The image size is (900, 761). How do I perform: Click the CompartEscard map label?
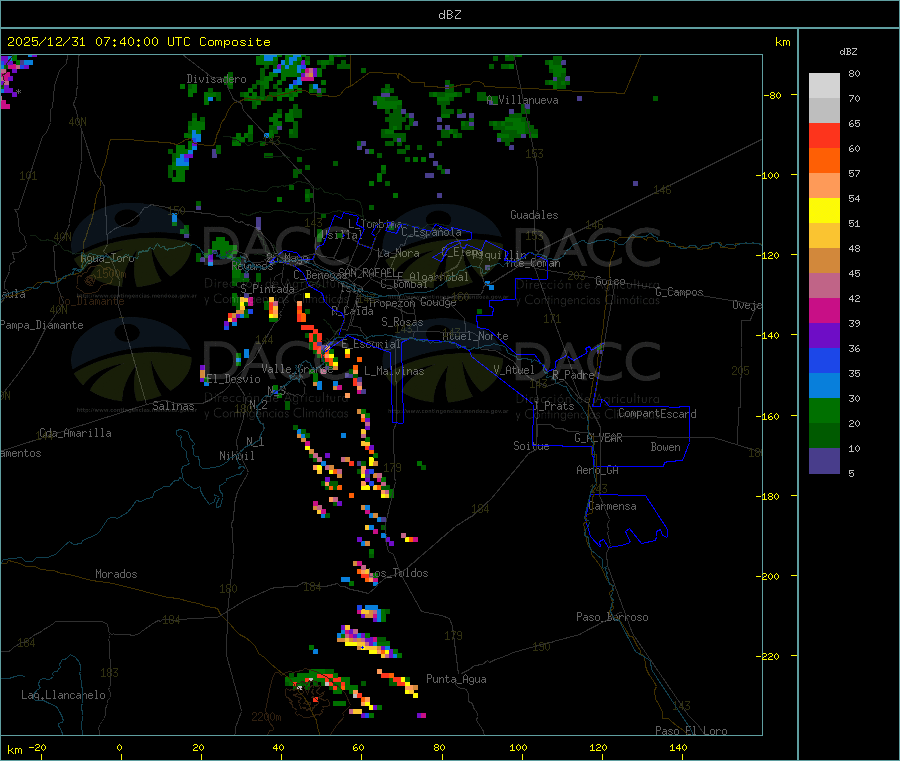pyautogui.click(x=657, y=413)
